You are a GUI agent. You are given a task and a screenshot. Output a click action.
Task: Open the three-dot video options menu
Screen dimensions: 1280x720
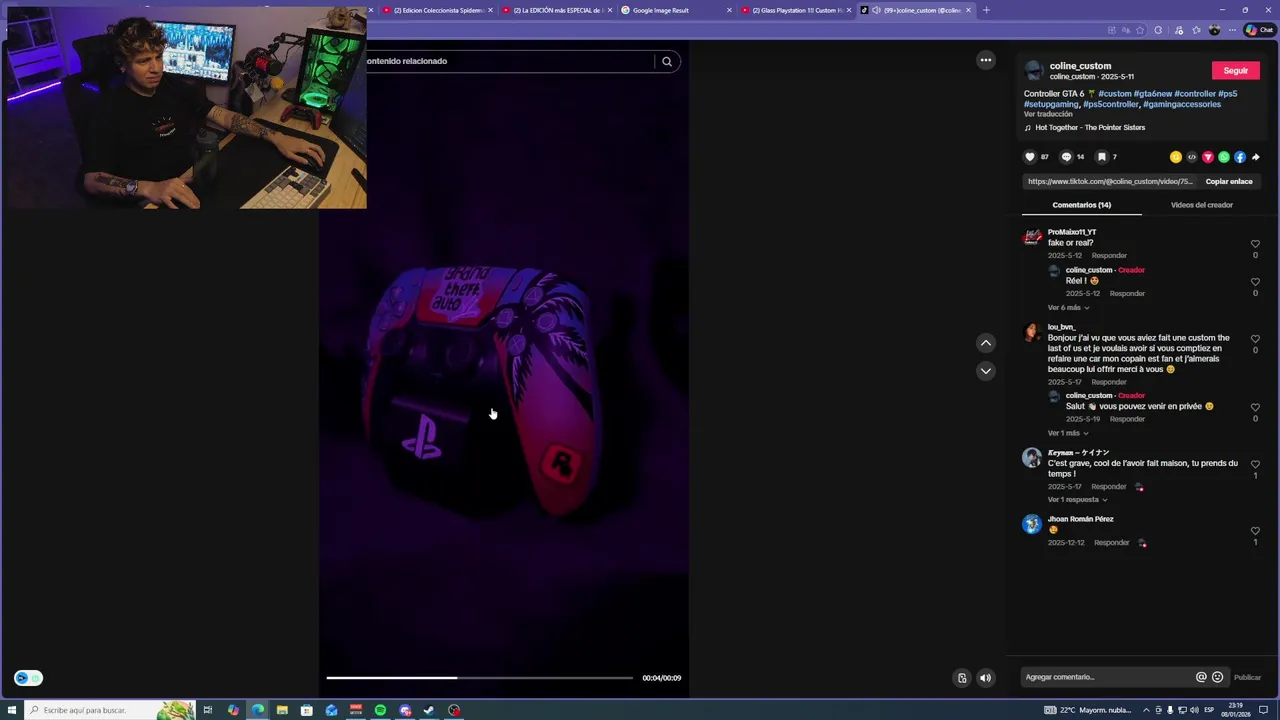[x=986, y=60]
